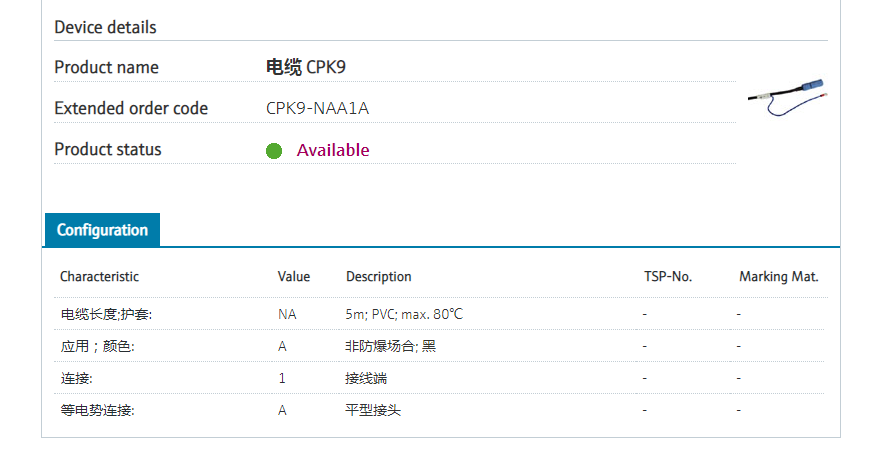Click the Characteristic column header

[99, 277]
